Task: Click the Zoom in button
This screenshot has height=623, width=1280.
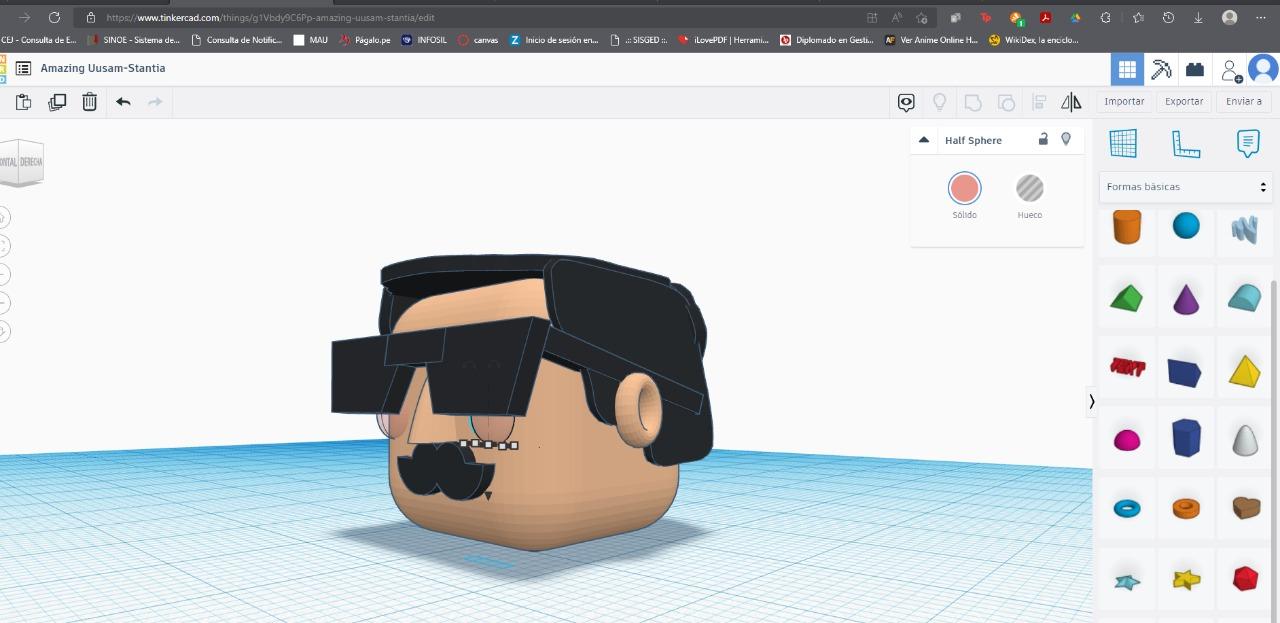Action: [3, 274]
